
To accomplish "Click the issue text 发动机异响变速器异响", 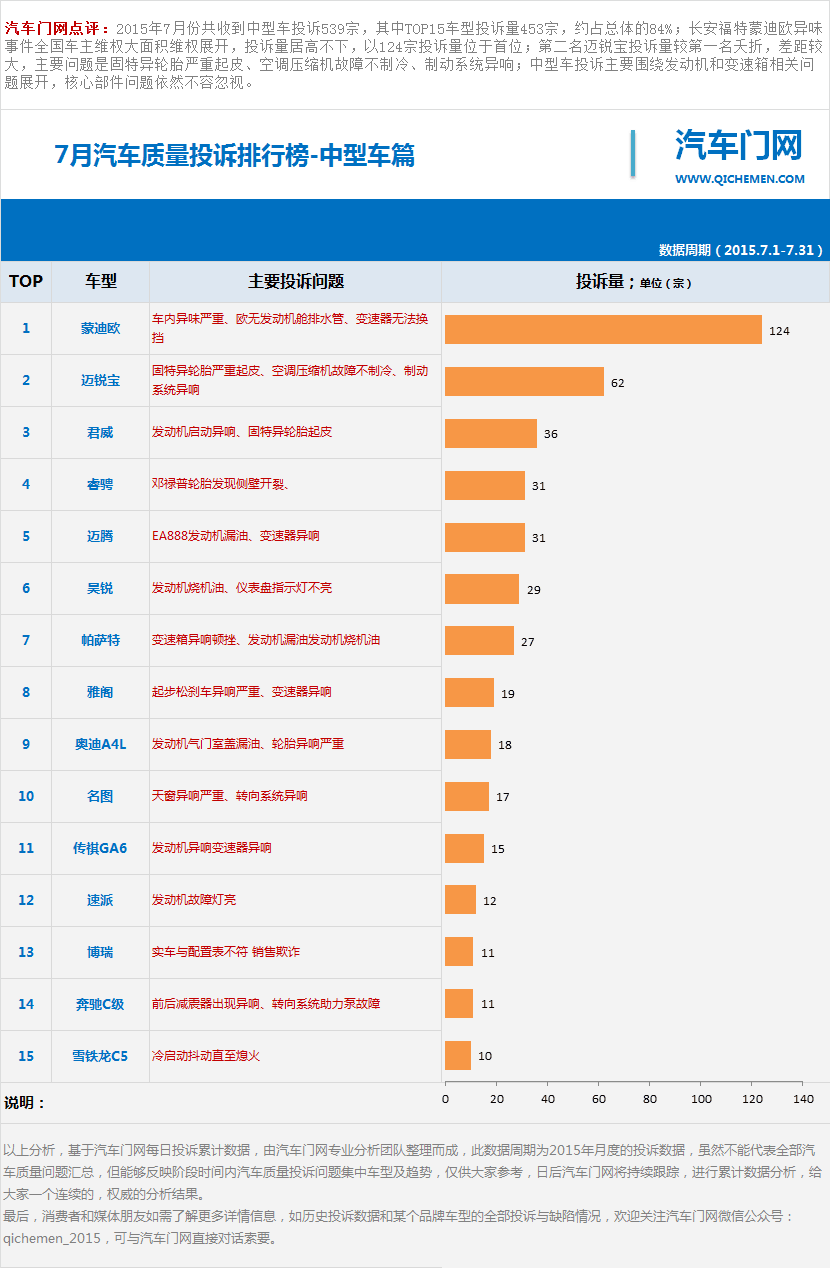I will (212, 848).
